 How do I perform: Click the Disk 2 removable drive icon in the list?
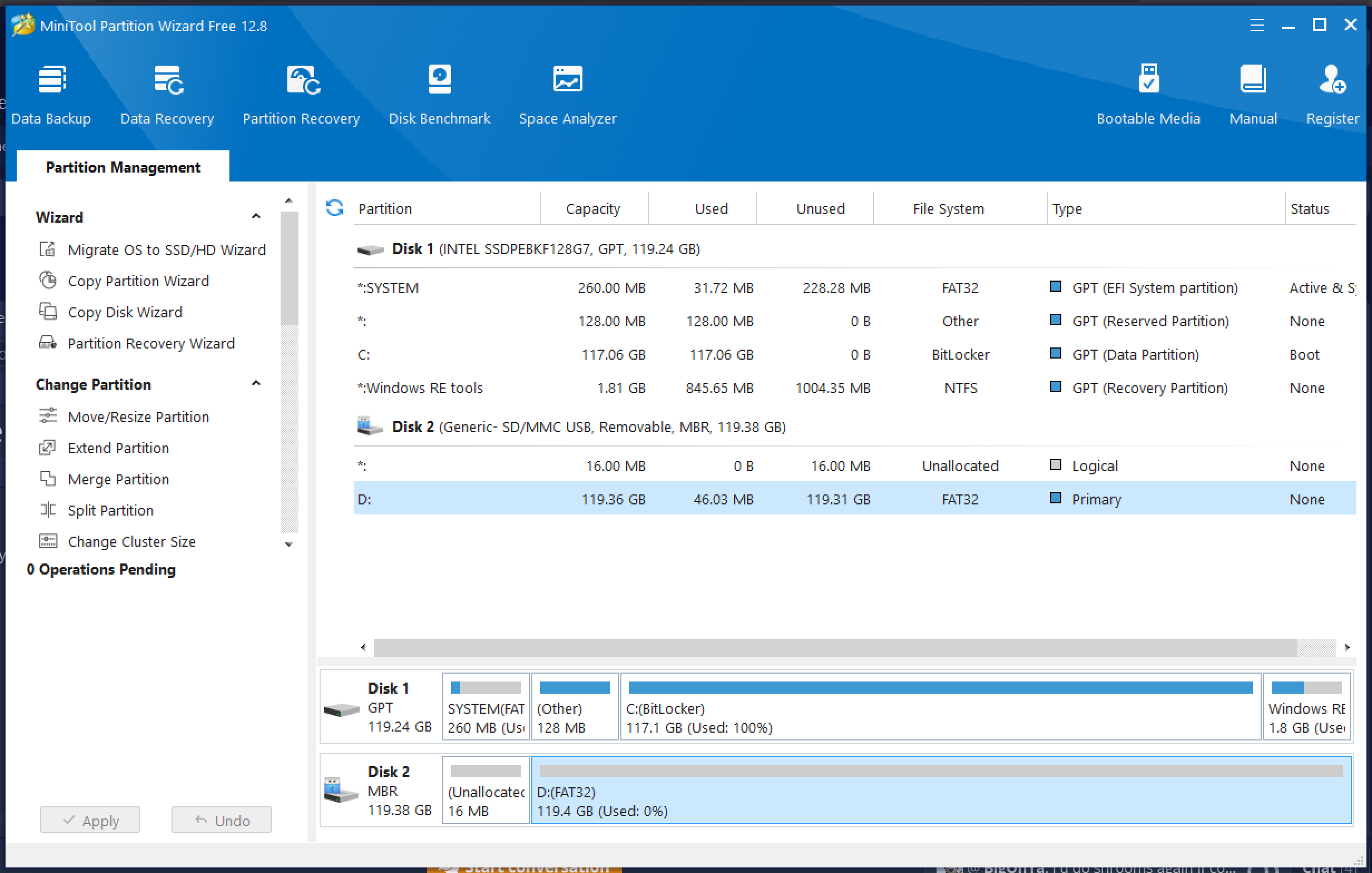tap(370, 426)
